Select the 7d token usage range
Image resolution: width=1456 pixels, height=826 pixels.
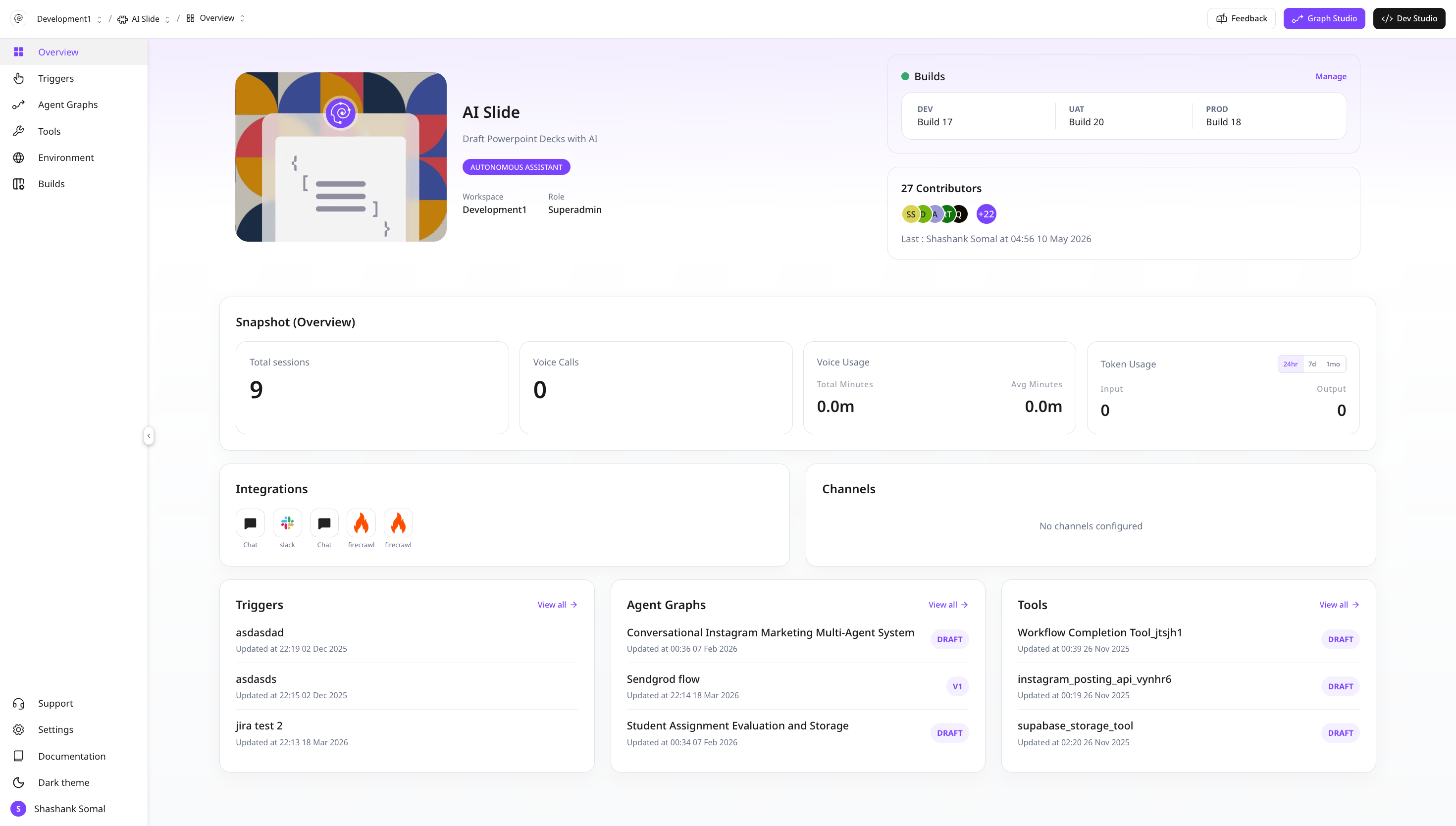[x=1312, y=363]
